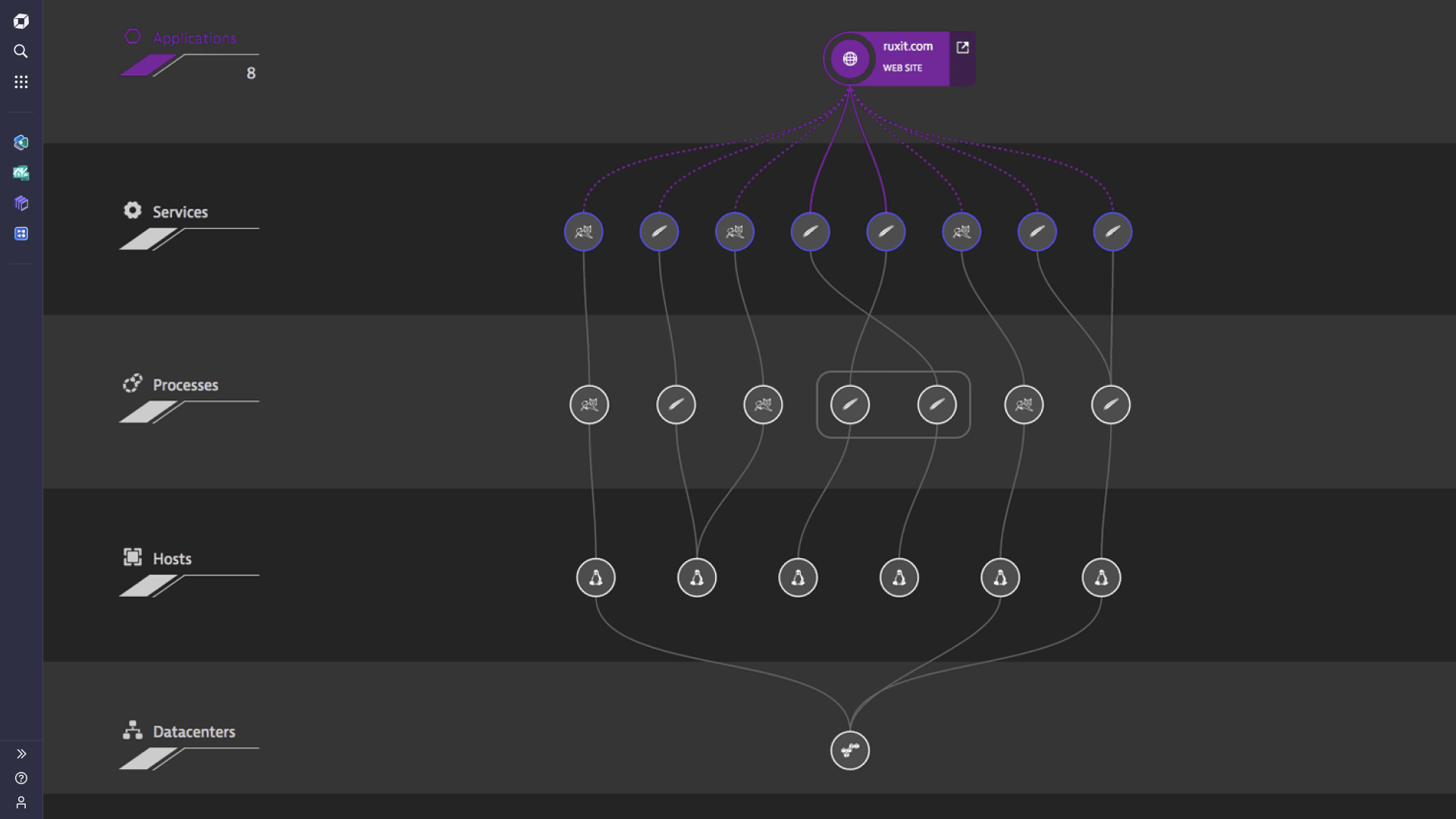Image resolution: width=1456 pixels, height=819 pixels.
Task: Select the rightmost Linux host node
Action: click(1101, 578)
